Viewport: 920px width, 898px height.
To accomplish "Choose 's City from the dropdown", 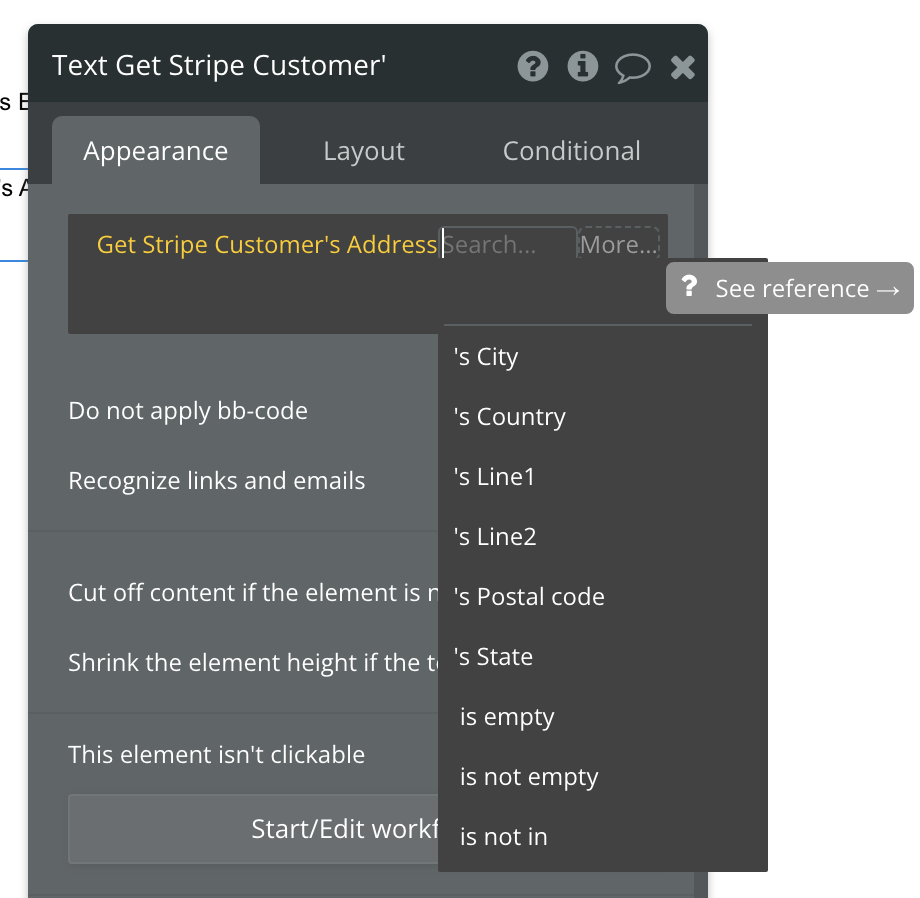I will click(x=486, y=357).
